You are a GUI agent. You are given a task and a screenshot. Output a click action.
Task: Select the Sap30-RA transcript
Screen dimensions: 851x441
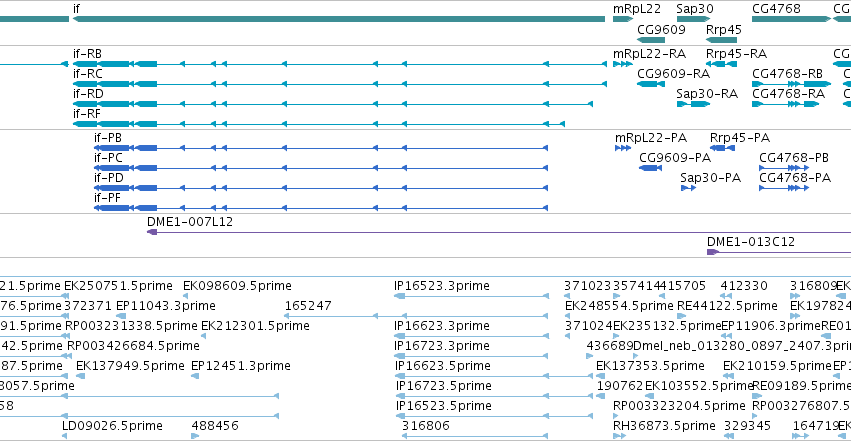coord(694,104)
